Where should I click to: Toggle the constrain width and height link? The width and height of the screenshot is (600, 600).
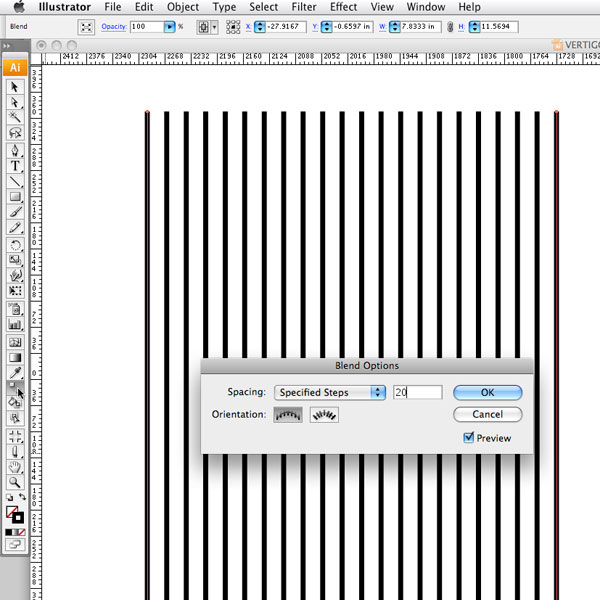click(x=449, y=25)
